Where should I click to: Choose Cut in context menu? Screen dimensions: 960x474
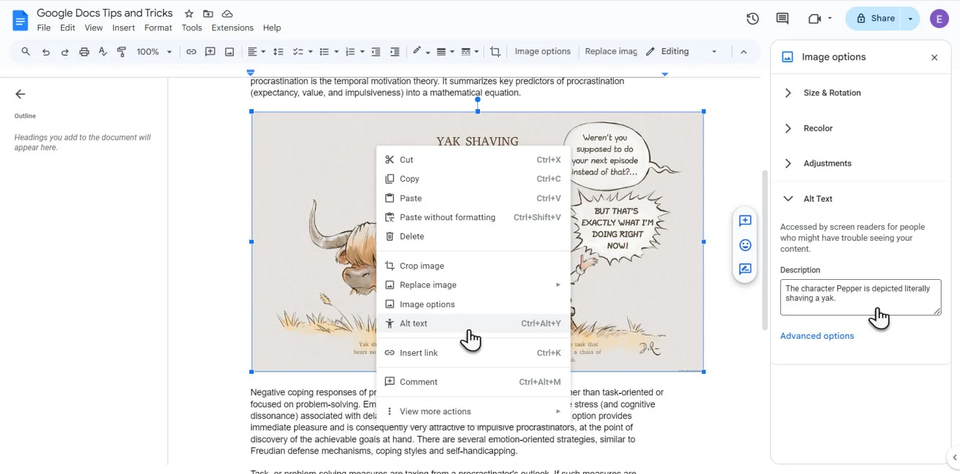473,160
